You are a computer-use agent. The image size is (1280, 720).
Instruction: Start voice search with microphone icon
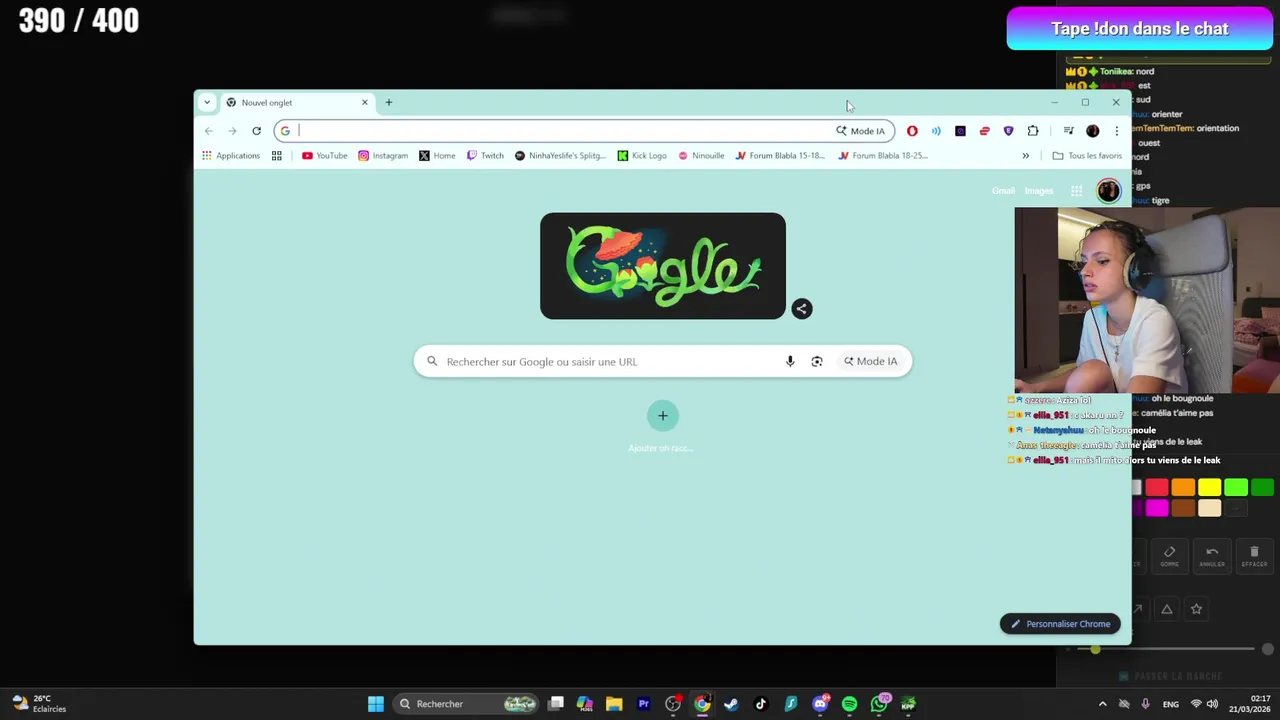click(x=790, y=361)
